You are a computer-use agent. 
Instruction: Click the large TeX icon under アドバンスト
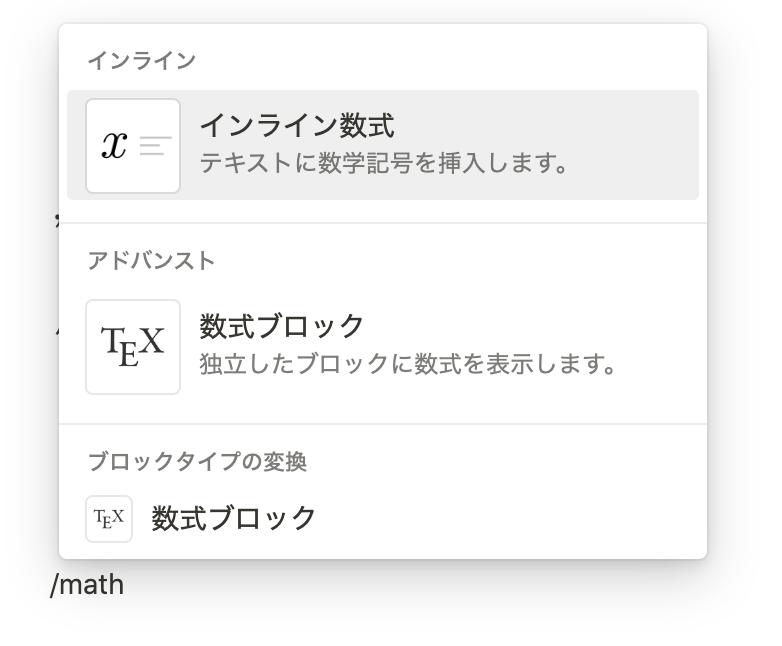tap(133, 347)
